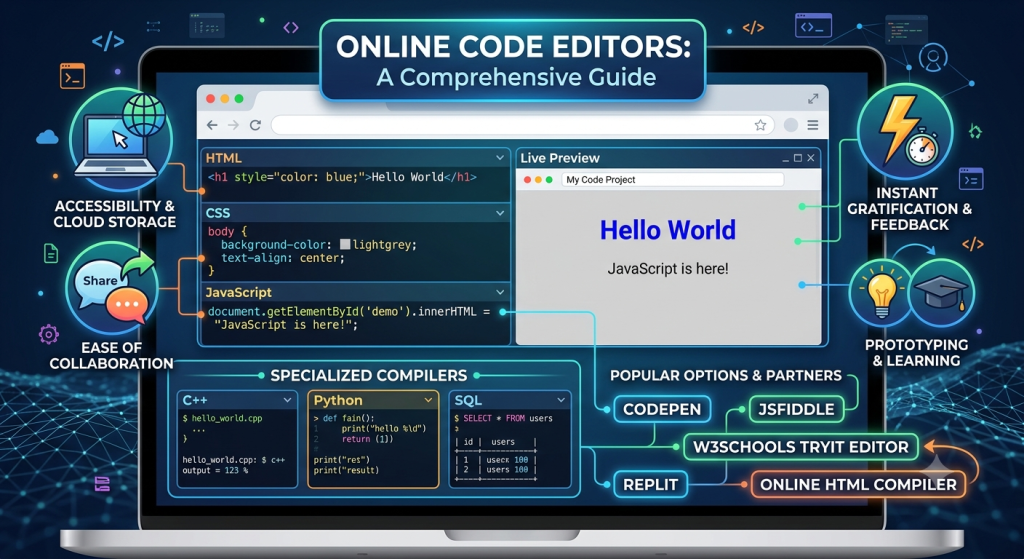Open the C++ compiler dropdown
The height and width of the screenshot is (559, 1024).
coord(287,400)
